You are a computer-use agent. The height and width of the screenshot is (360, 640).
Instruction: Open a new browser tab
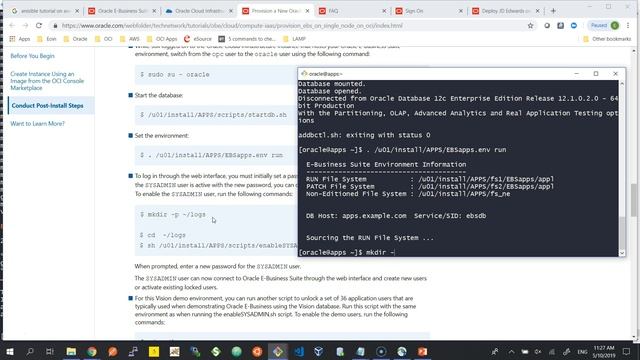[x=553, y=11]
